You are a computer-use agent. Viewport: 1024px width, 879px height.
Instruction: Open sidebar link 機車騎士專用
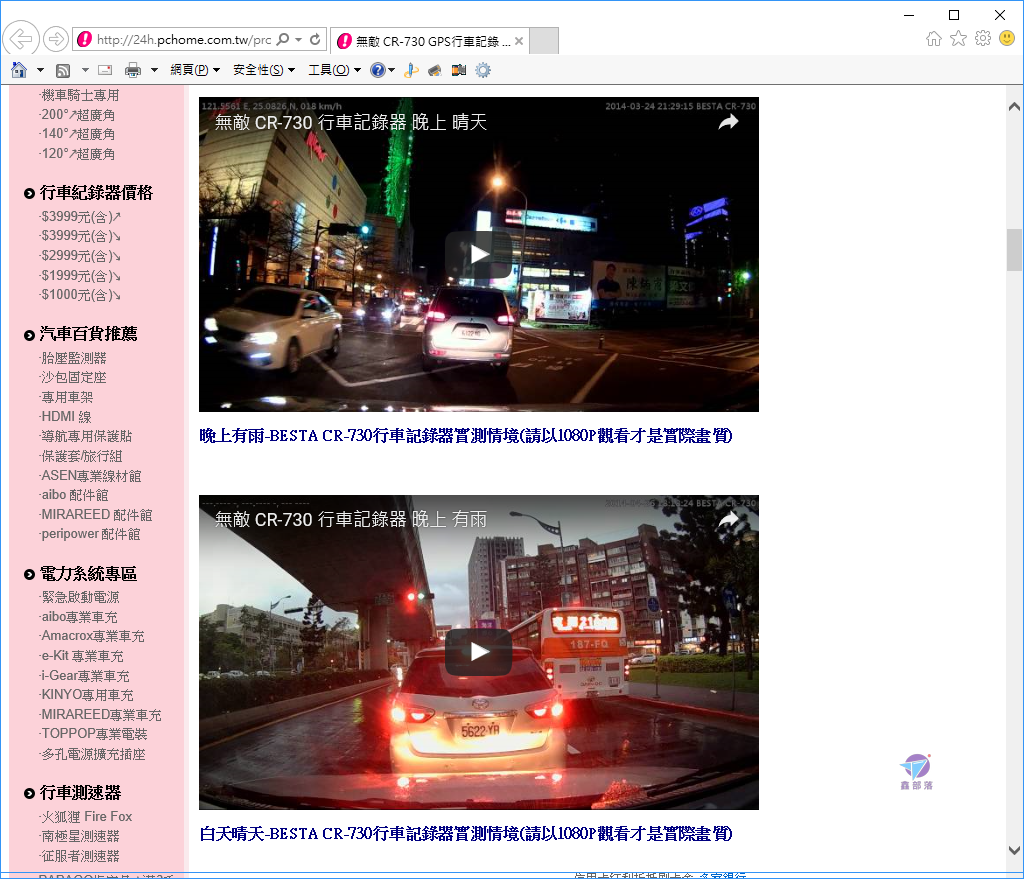coord(80,95)
